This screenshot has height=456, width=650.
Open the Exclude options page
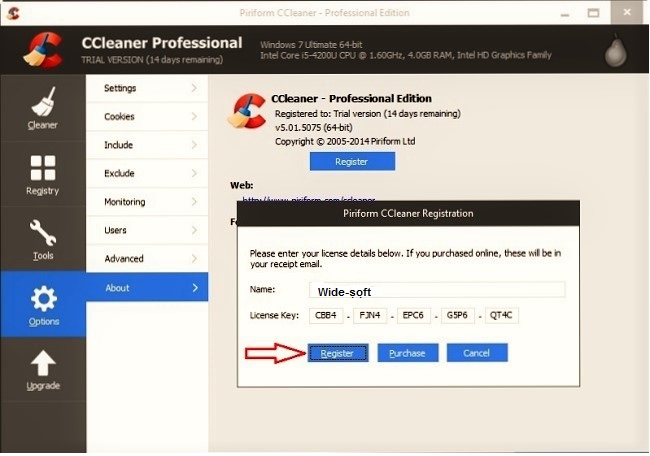coord(147,173)
